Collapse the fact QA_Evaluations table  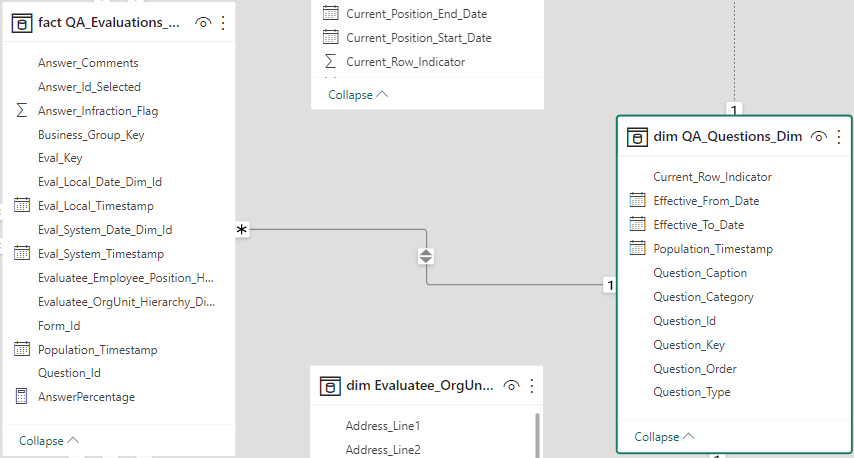tap(49, 441)
